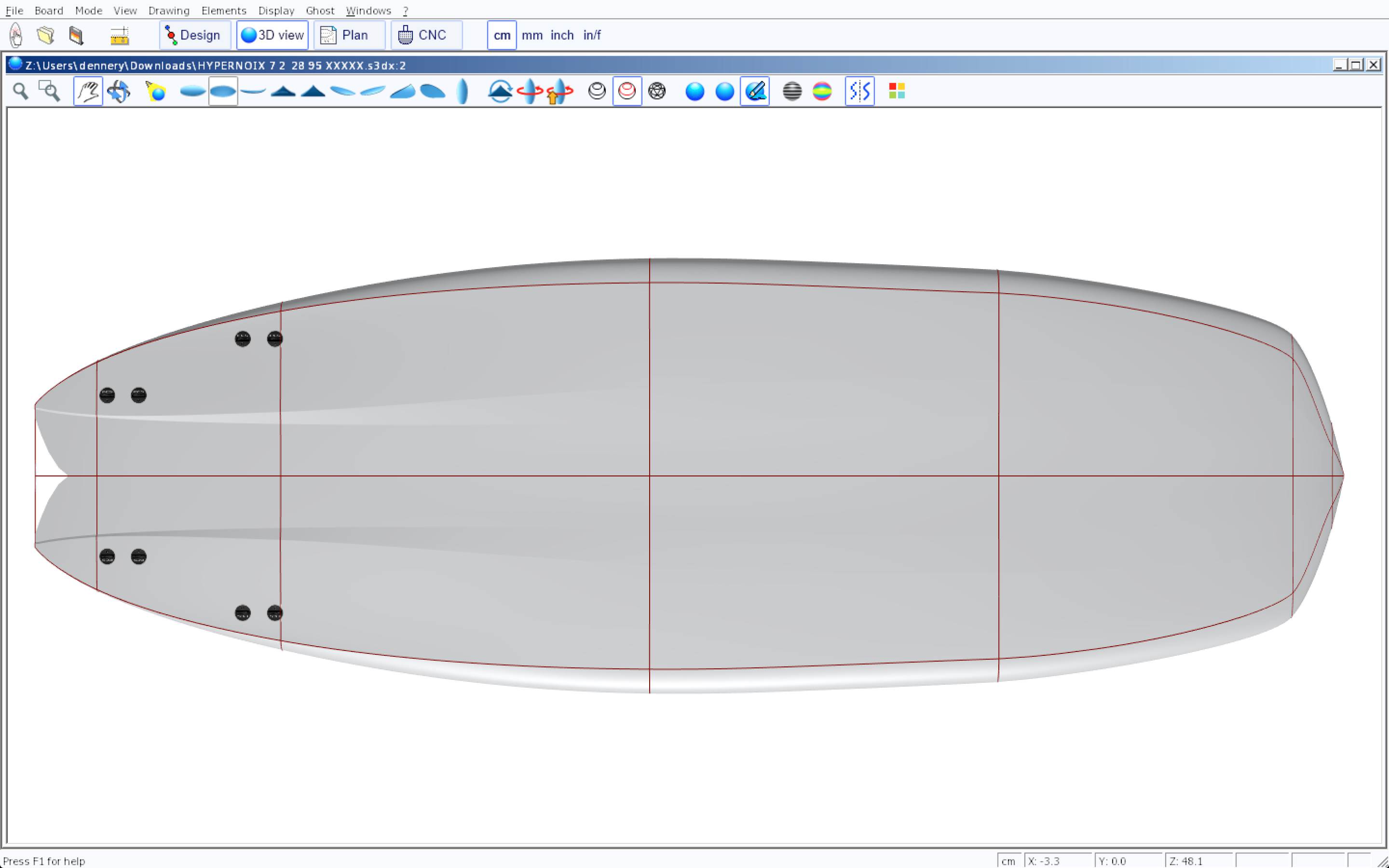
Task: Click the rainbow curvature sphere icon
Action: click(822, 91)
